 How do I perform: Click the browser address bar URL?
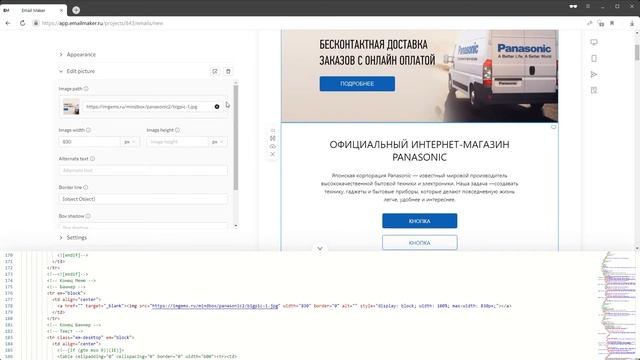click(102, 23)
